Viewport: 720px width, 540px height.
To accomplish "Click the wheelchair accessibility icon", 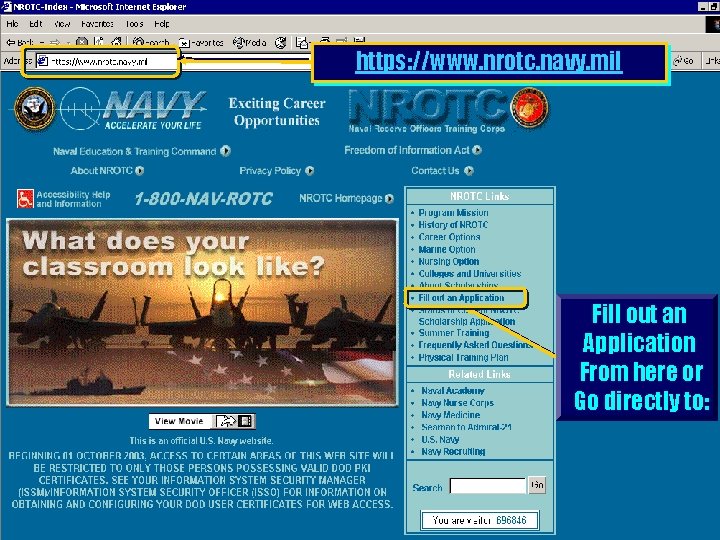I will 25,199.
